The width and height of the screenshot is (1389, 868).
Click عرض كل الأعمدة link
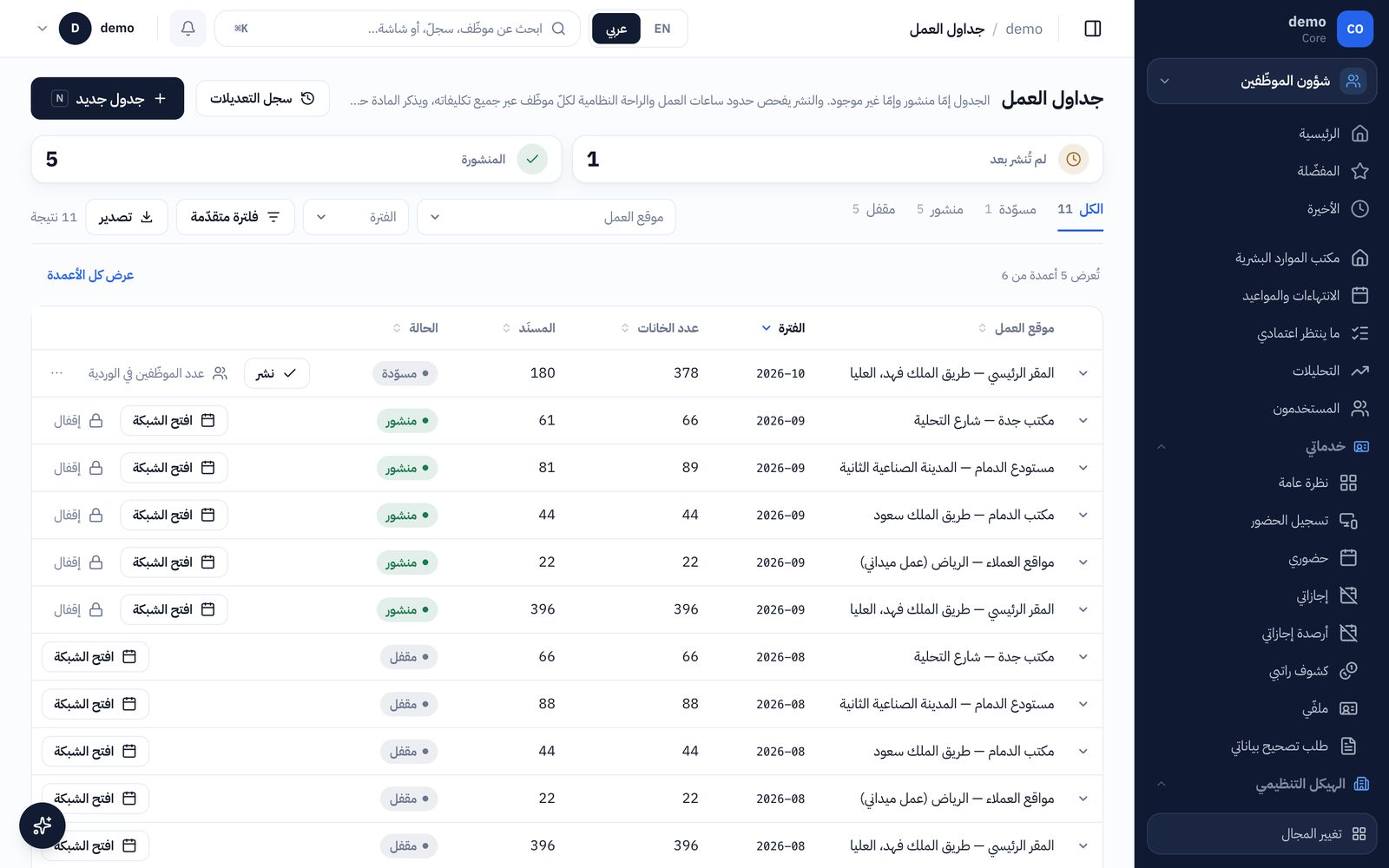coord(90,275)
